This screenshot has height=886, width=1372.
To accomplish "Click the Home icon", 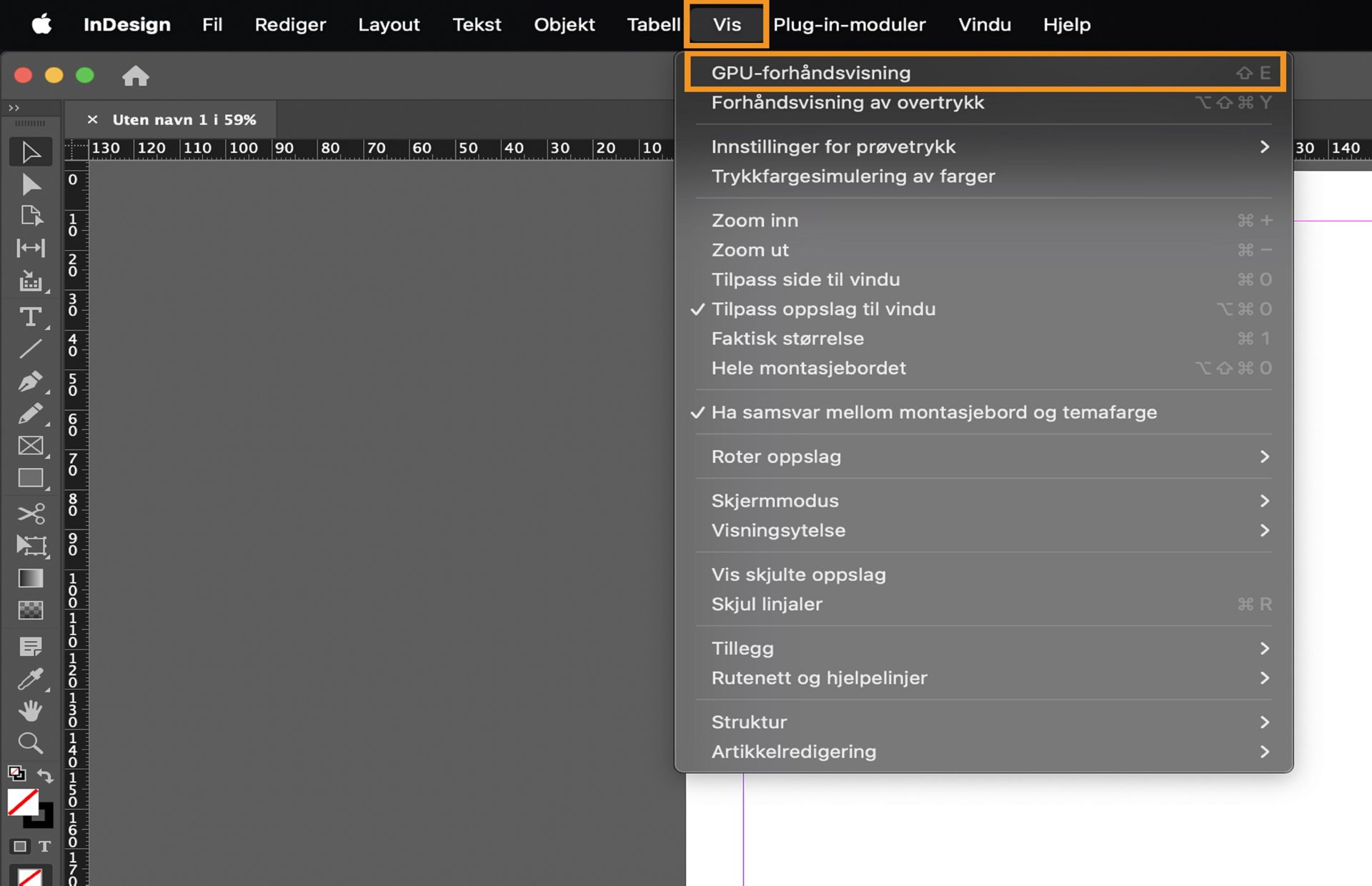I will pyautogui.click(x=135, y=76).
